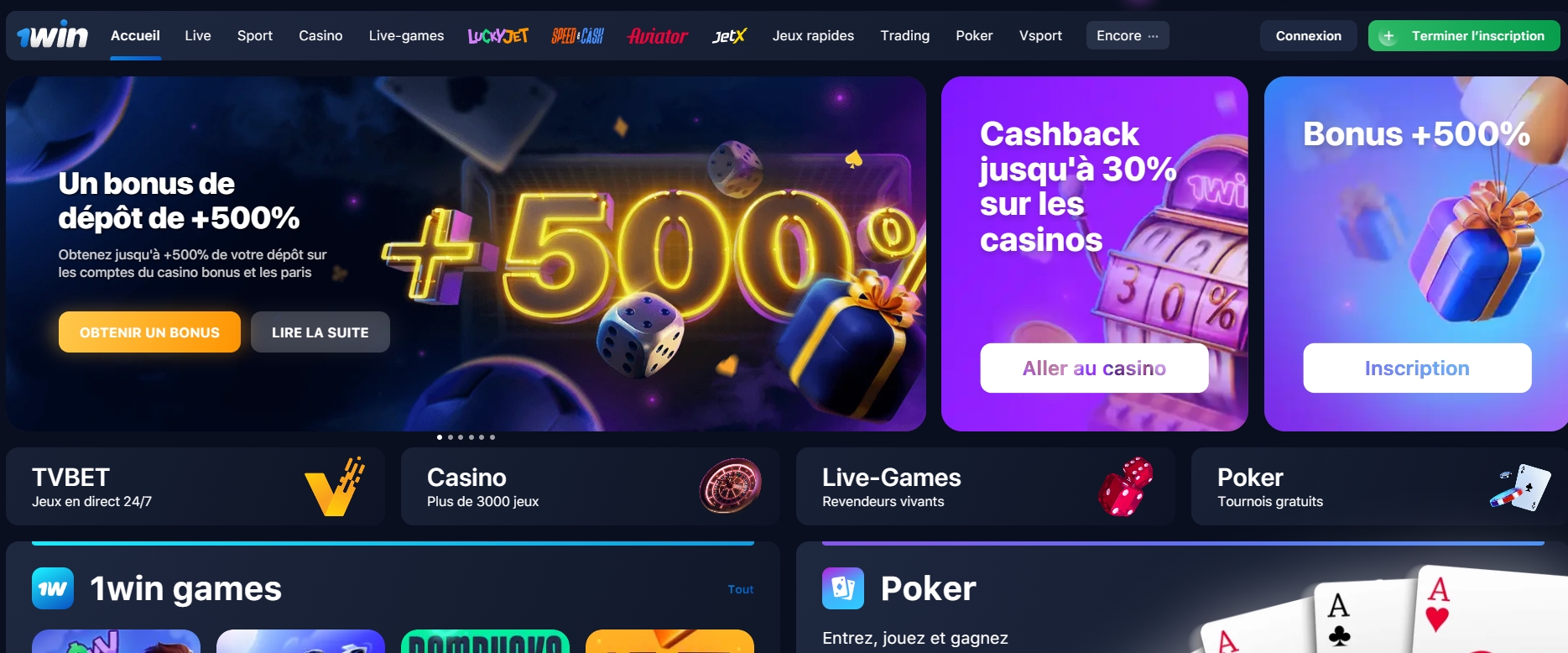Image resolution: width=1568 pixels, height=653 pixels.
Task: Launch Aviator from the top navigation
Action: click(658, 35)
